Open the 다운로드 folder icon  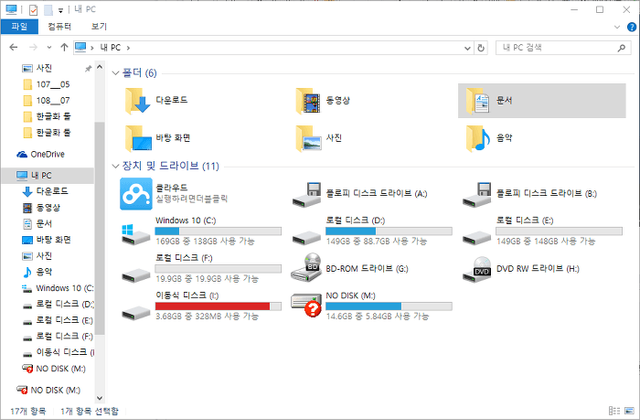pyautogui.click(x=136, y=100)
